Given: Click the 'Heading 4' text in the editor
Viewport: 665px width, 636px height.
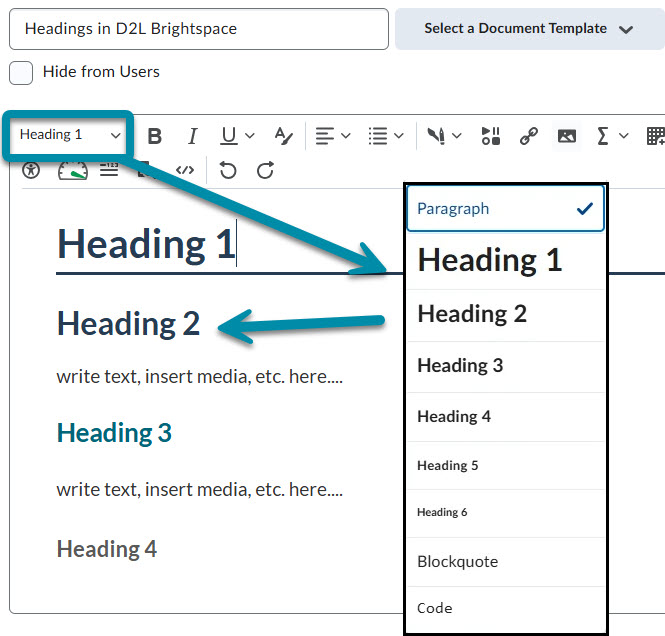Looking at the screenshot, I should pyautogui.click(x=107, y=549).
